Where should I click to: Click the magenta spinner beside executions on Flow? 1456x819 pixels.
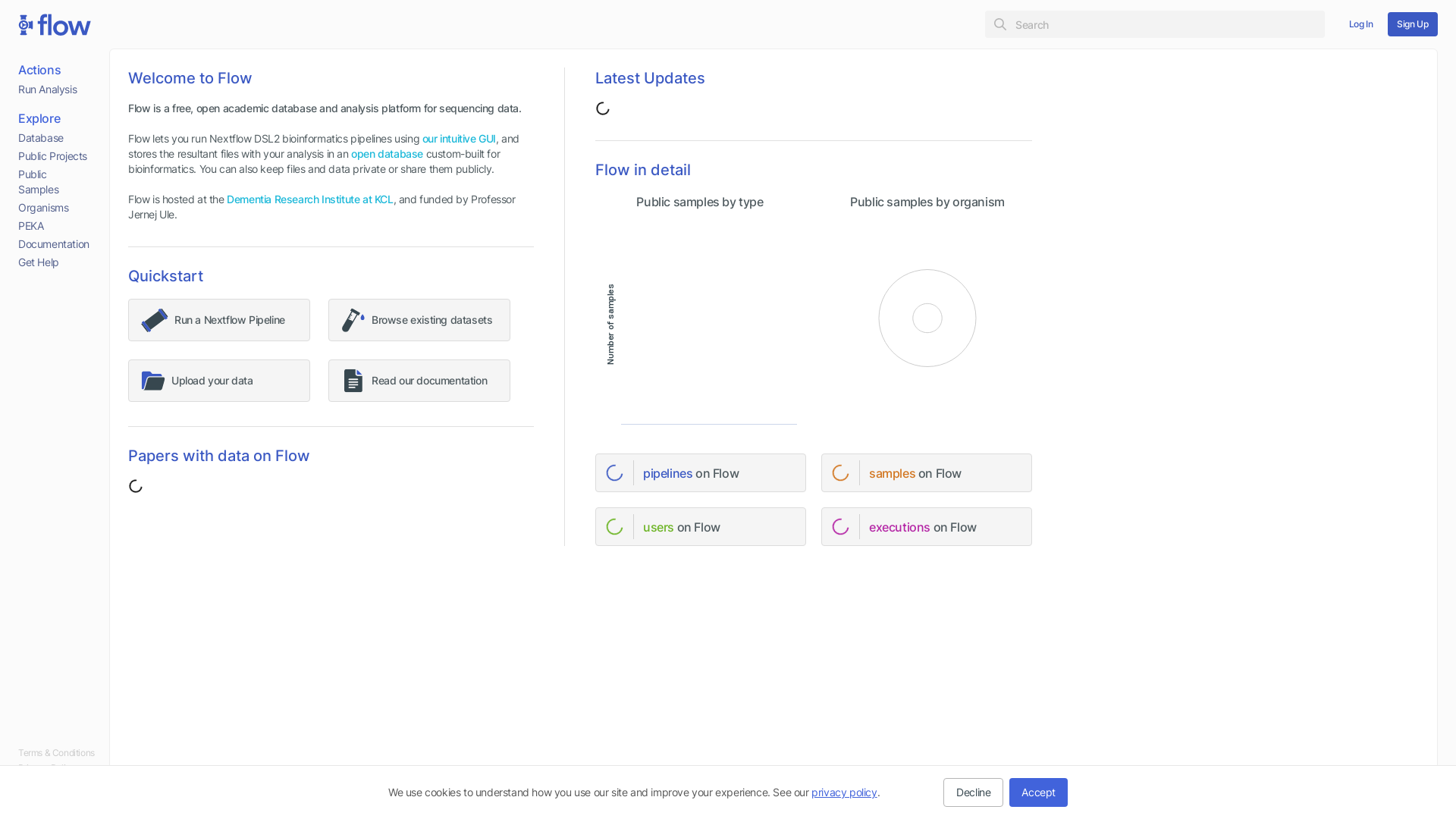coord(840,527)
